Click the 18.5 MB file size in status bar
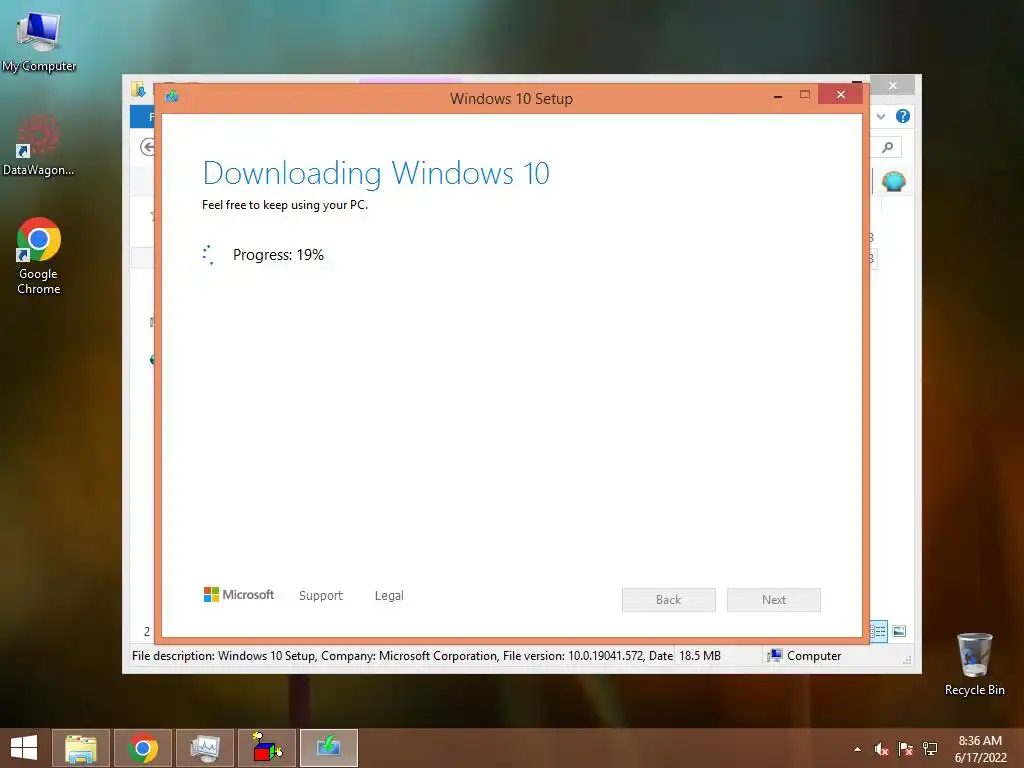This screenshot has height=768, width=1024. 700,656
